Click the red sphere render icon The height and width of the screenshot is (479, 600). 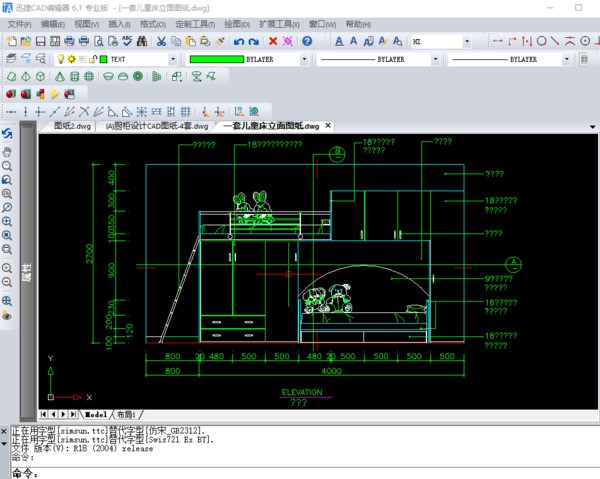point(11,93)
